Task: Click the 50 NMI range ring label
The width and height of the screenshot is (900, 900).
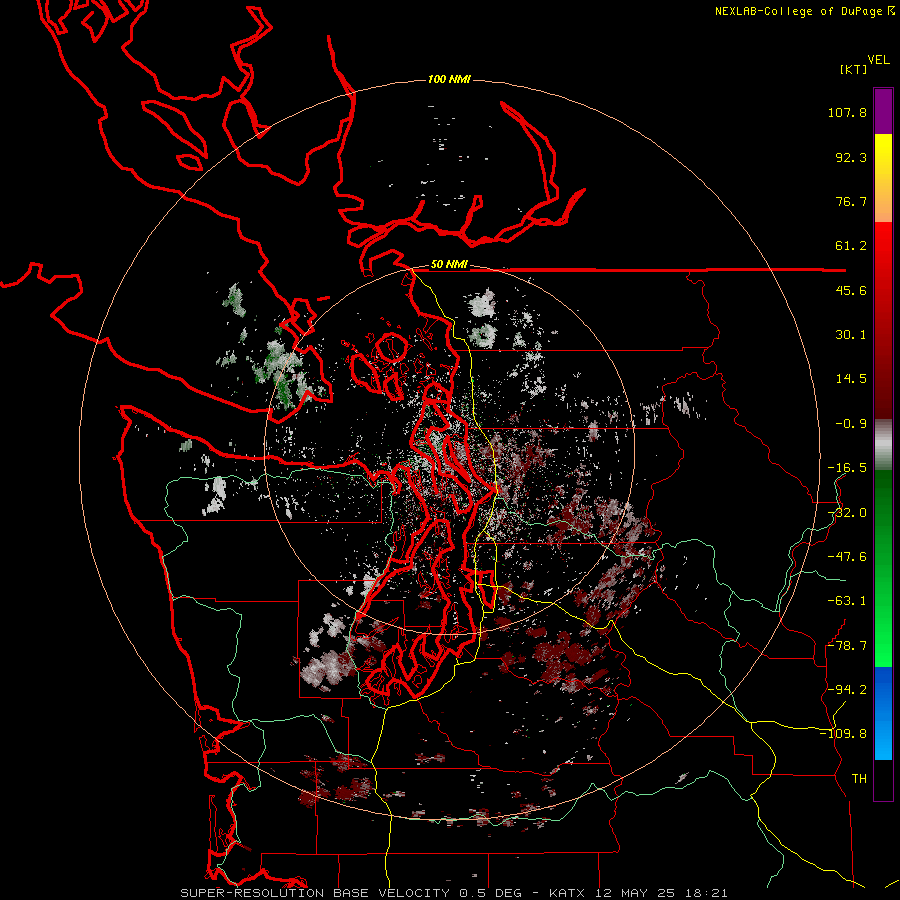Action: 449,265
